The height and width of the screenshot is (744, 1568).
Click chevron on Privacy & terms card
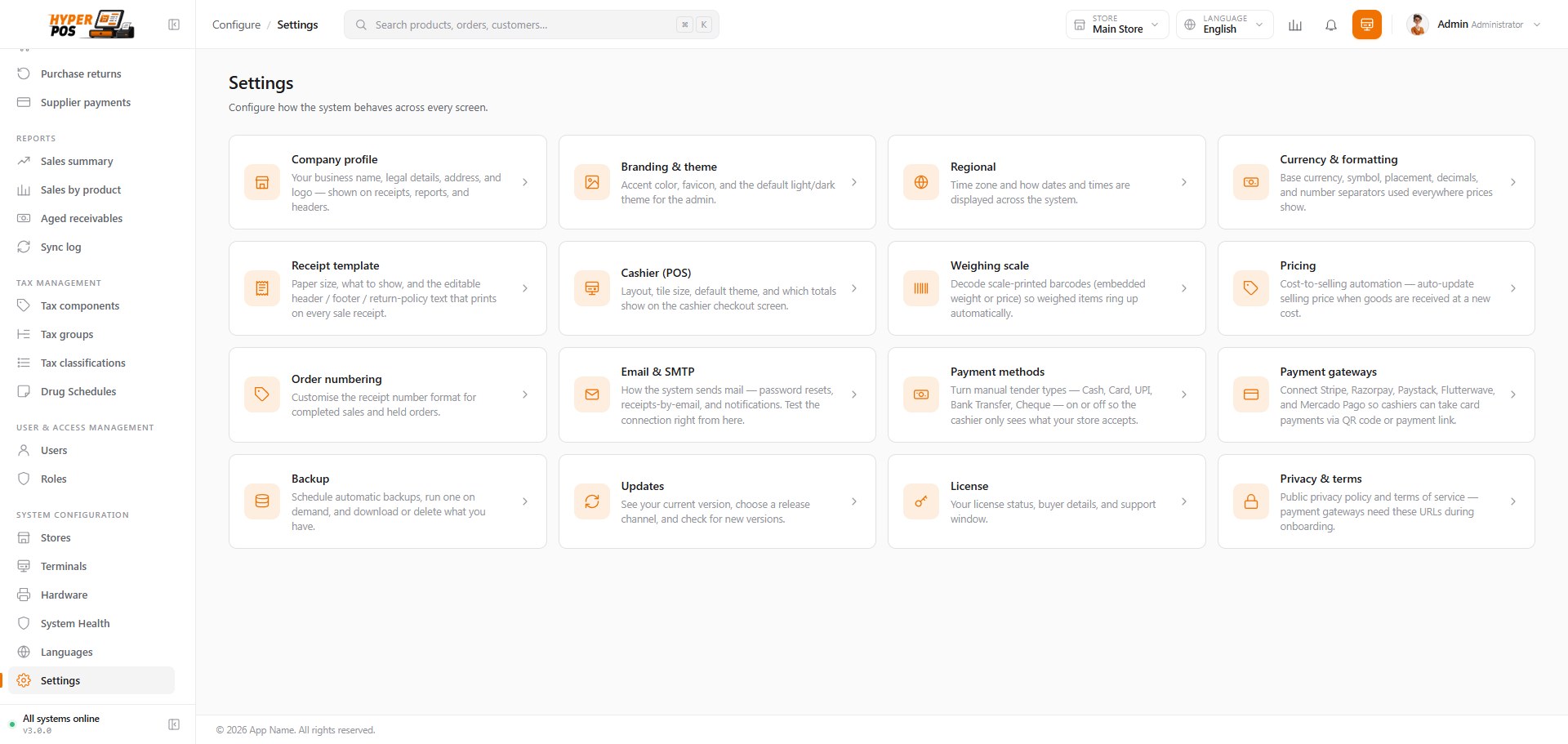pyautogui.click(x=1513, y=501)
